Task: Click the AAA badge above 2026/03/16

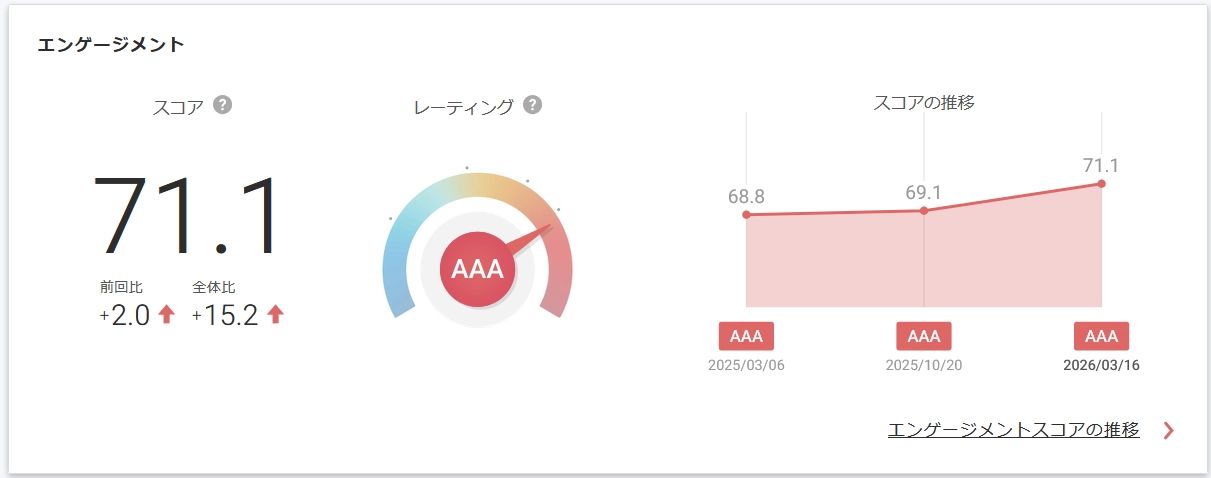Action: point(1101,336)
